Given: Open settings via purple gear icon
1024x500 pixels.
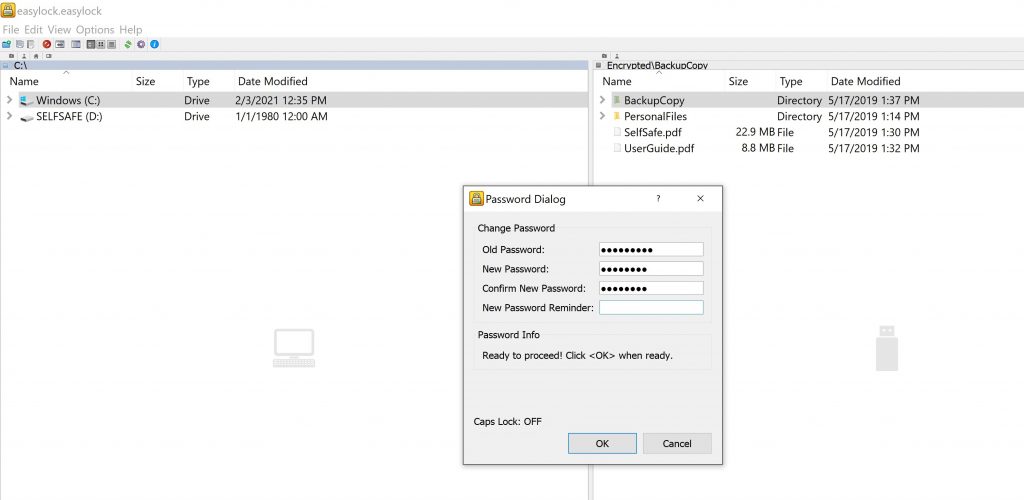Looking at the screenshot, I should click(141, 44).
